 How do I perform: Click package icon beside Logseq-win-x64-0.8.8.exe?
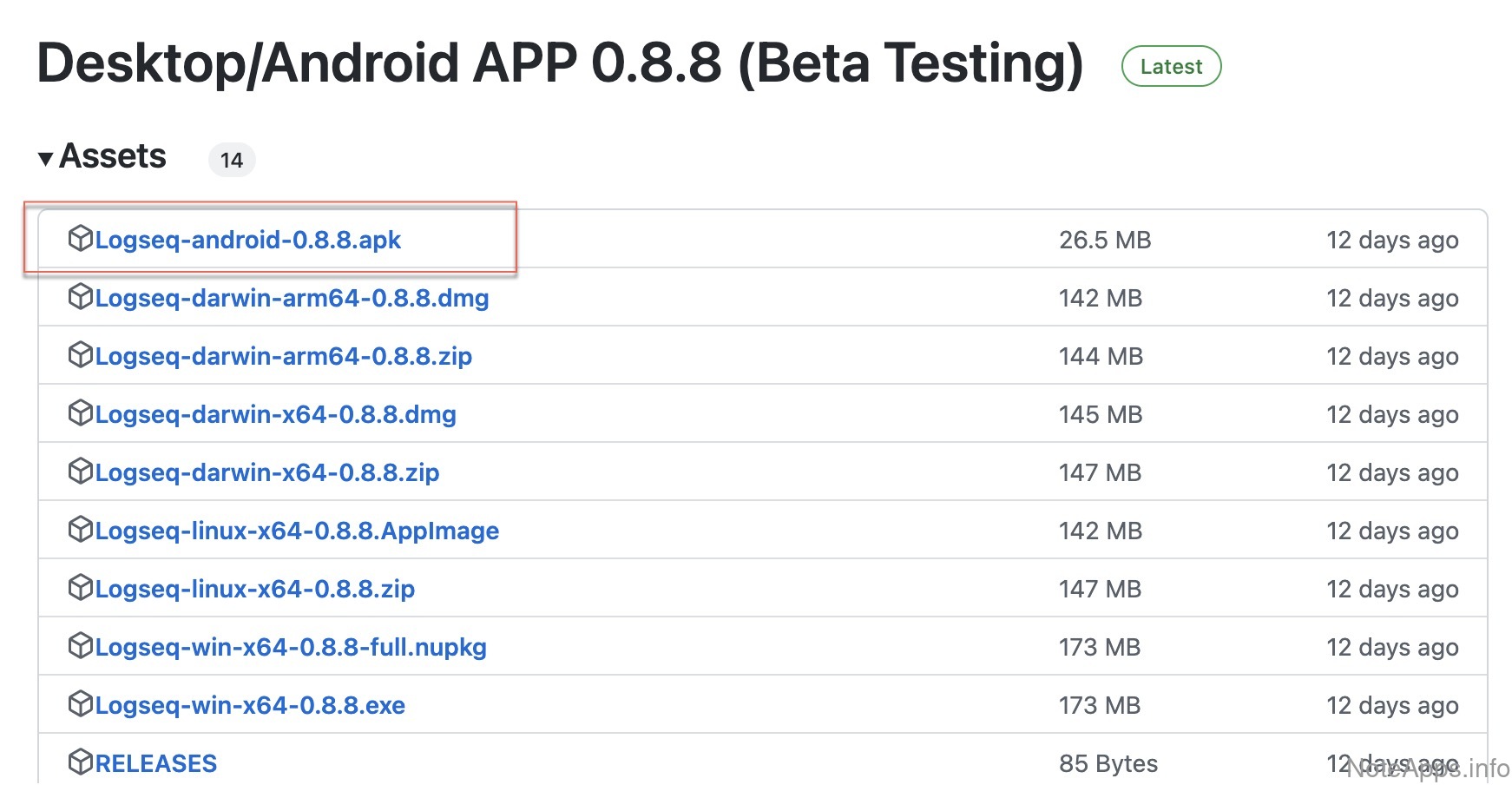tap(80, 704)
